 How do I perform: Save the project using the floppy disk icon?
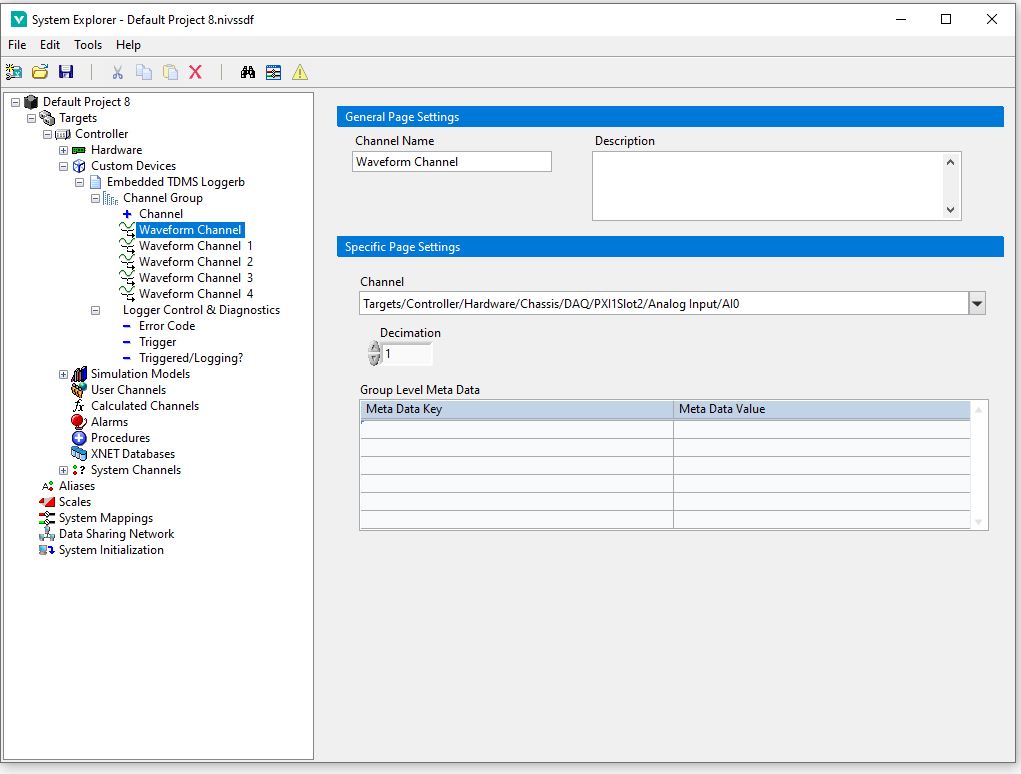66,72
